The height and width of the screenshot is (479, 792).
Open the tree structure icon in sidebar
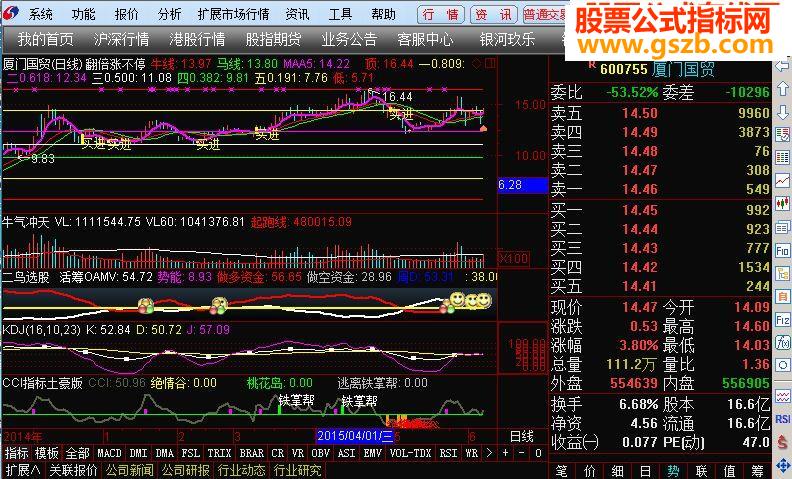coord(782,273)
